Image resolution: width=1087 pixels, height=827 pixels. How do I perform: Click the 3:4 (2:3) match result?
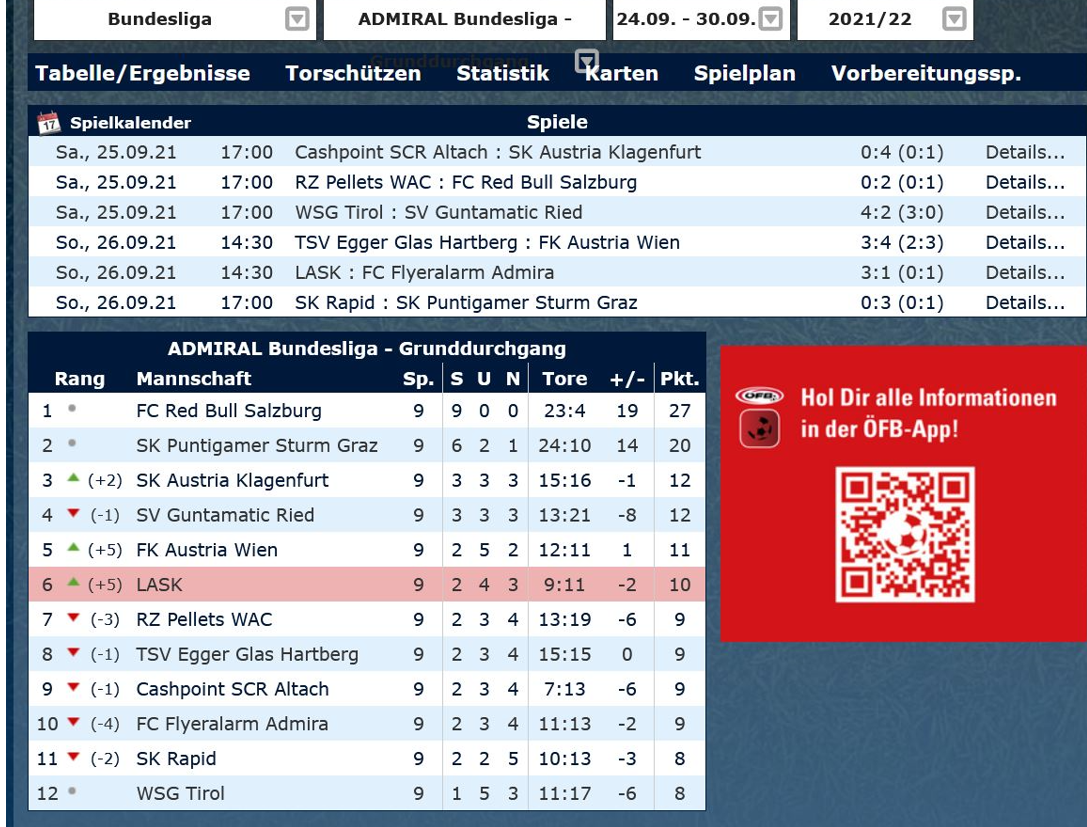click(902, 243)
